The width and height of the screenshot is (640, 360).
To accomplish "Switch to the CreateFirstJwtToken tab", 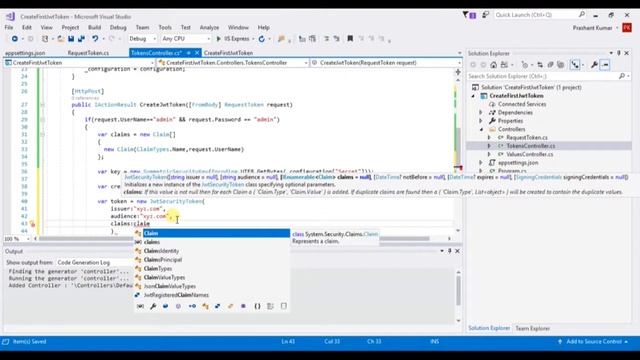I will click(x=228, y=53).
